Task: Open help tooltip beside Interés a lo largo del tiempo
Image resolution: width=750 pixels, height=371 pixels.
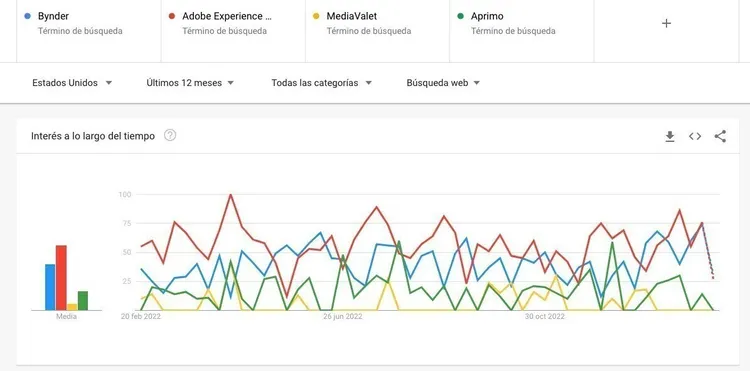Action: (x=170, y=135)
